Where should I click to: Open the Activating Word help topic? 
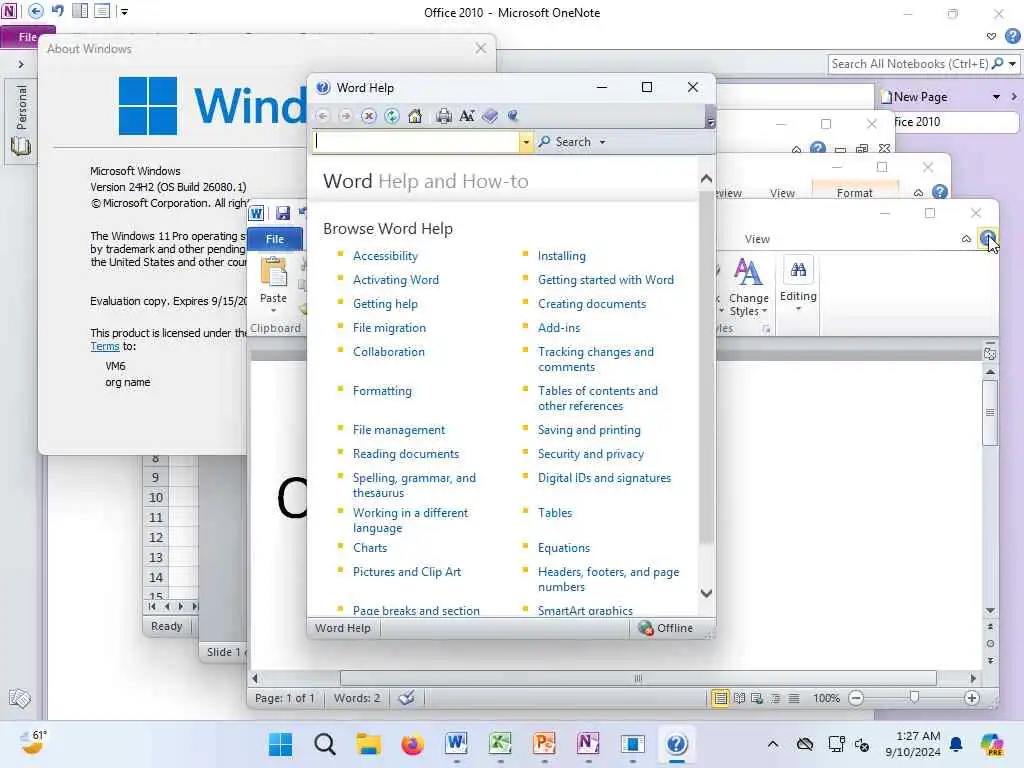tap(396, 280)
